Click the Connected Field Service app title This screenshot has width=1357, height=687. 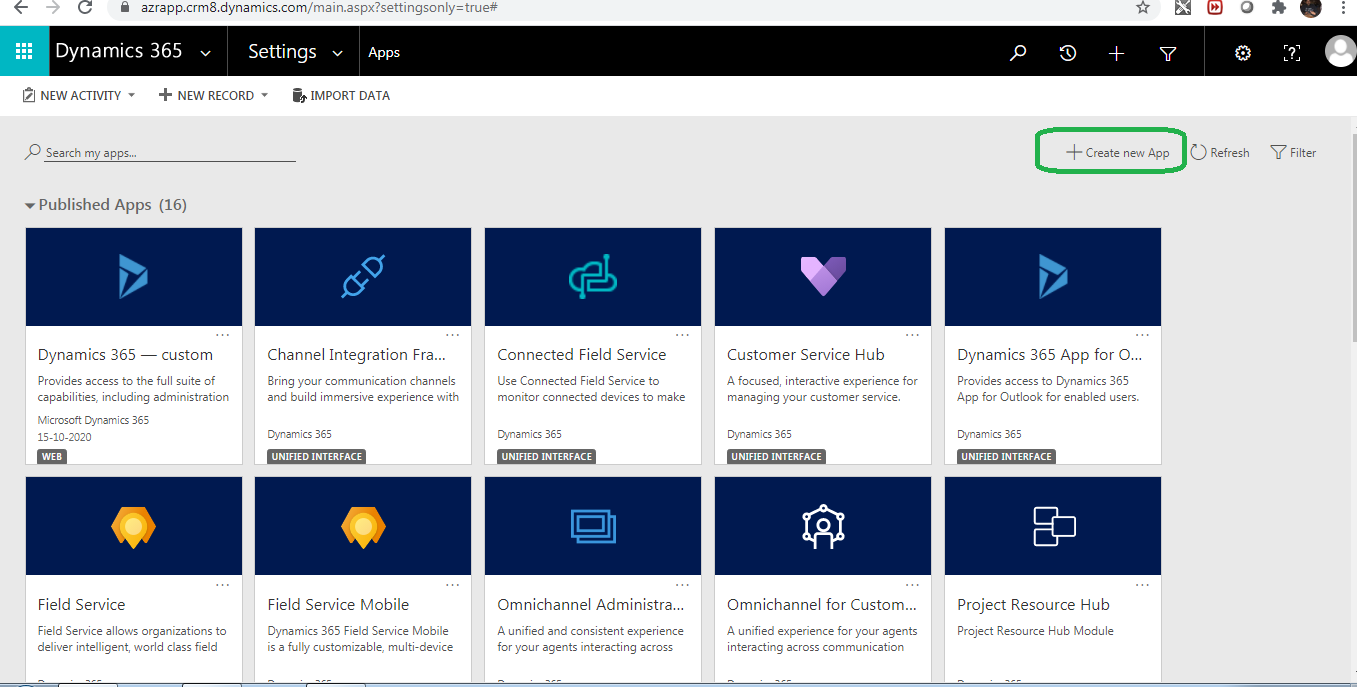tap(582, 355)
